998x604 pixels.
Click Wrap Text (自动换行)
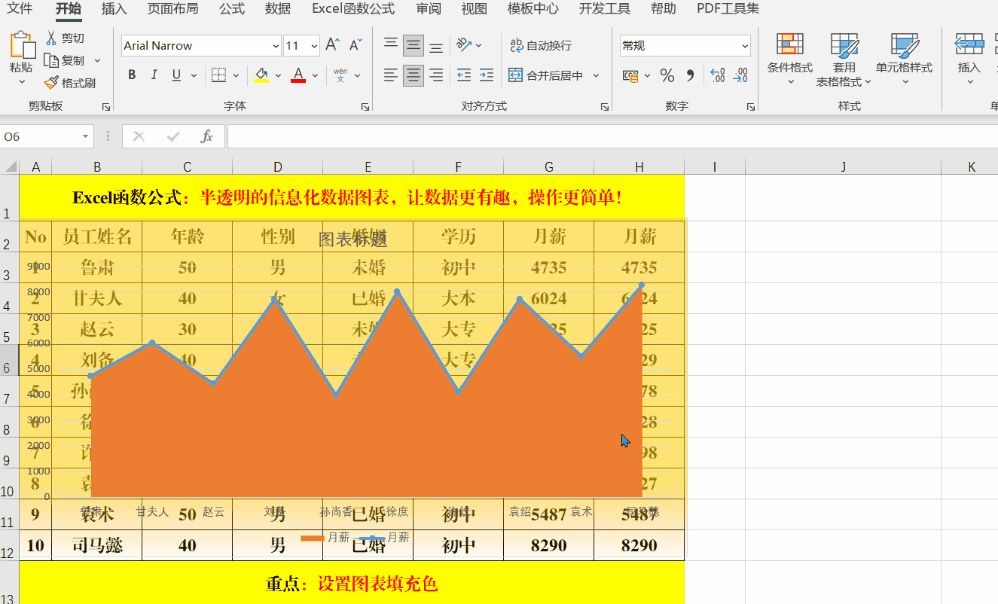[540, 45]
